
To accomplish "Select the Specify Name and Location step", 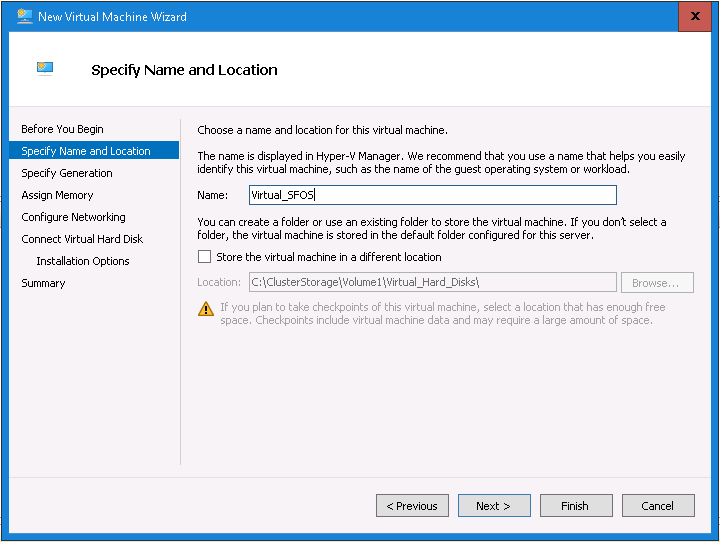I will point(86,151).
